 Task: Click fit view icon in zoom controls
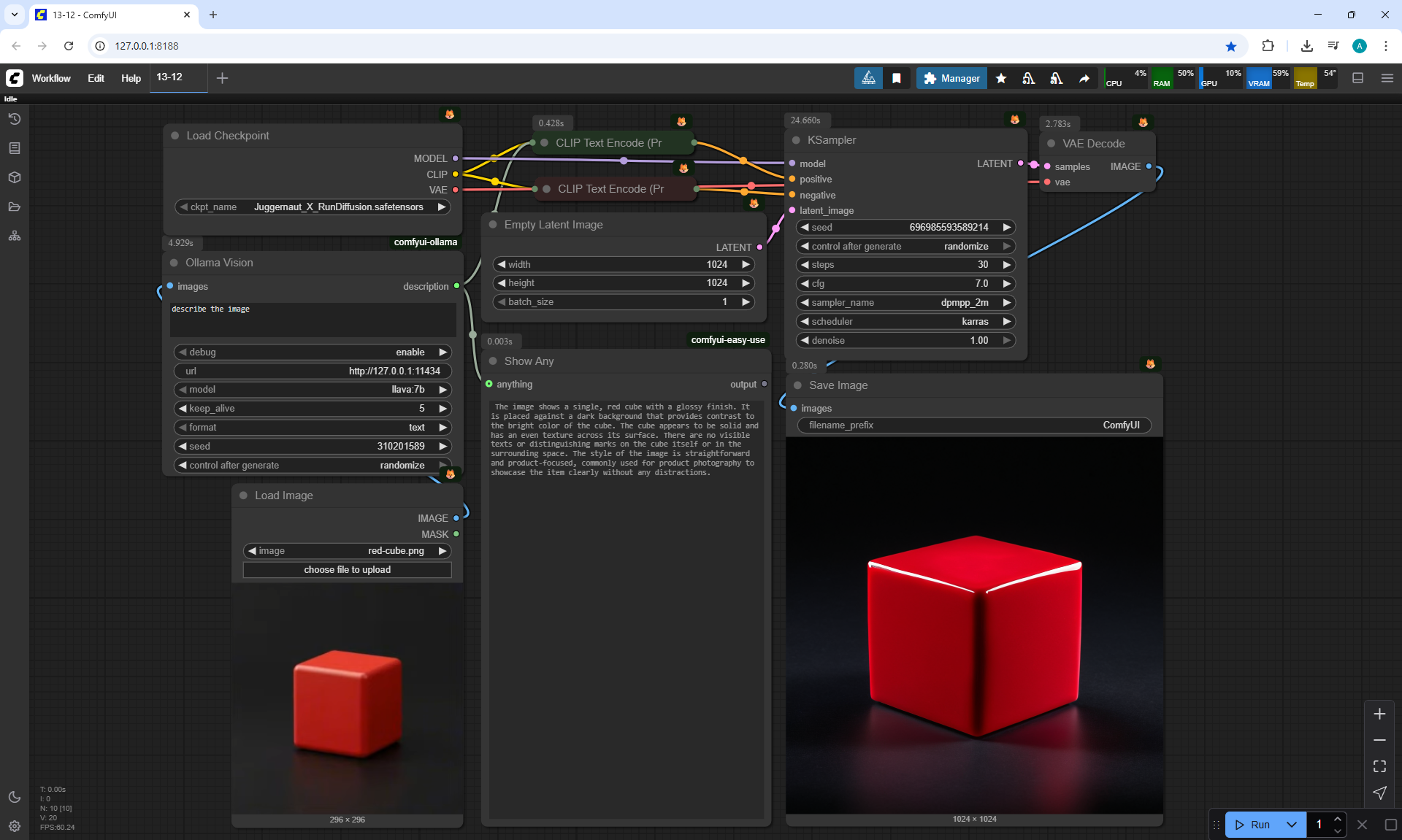(x=1379, y=766)
